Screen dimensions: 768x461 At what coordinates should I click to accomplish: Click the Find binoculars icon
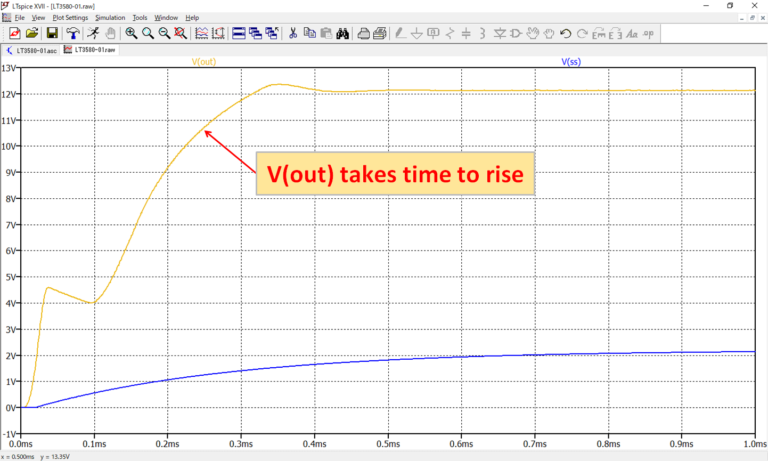341,33
